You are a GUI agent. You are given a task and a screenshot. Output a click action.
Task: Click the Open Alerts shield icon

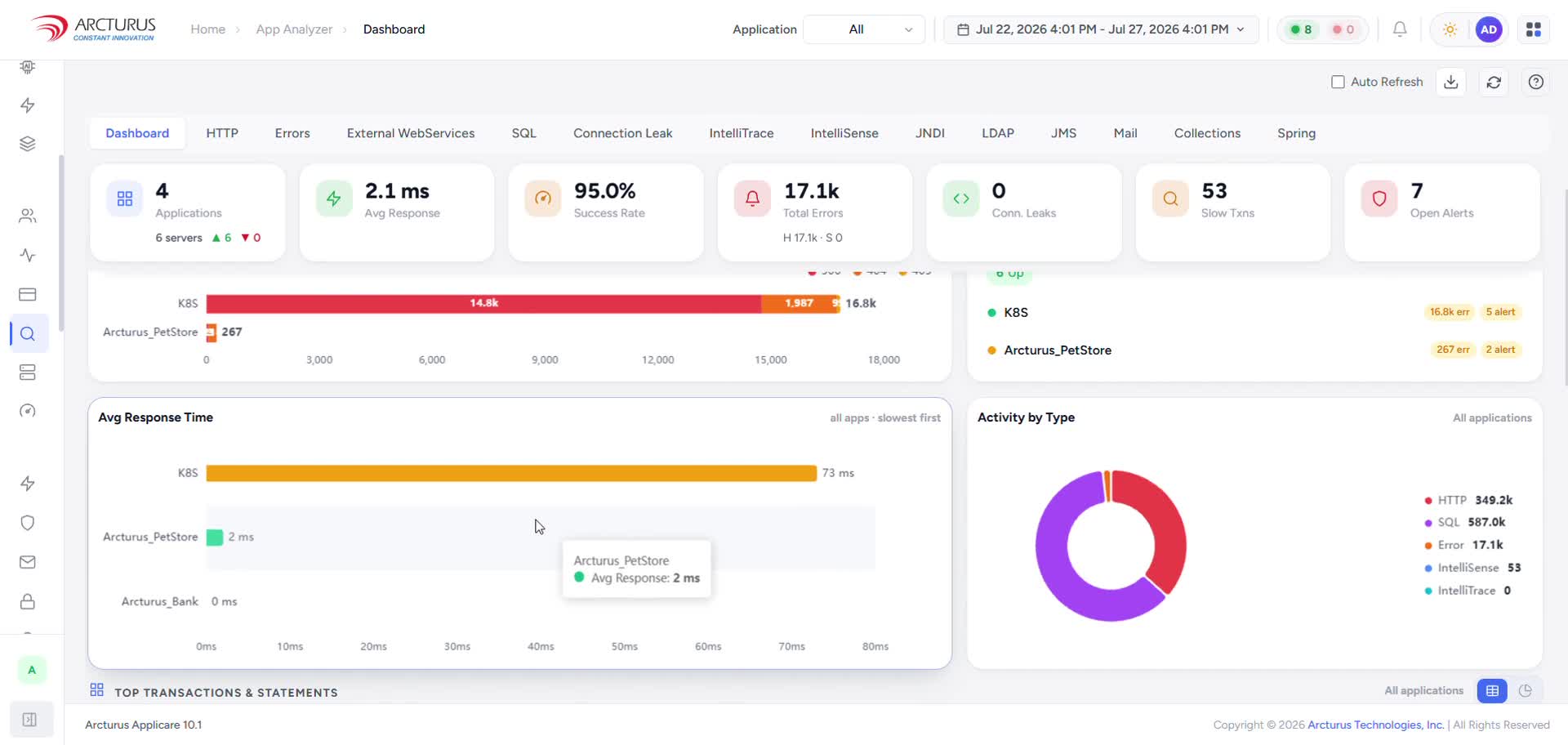(1379, 199)
